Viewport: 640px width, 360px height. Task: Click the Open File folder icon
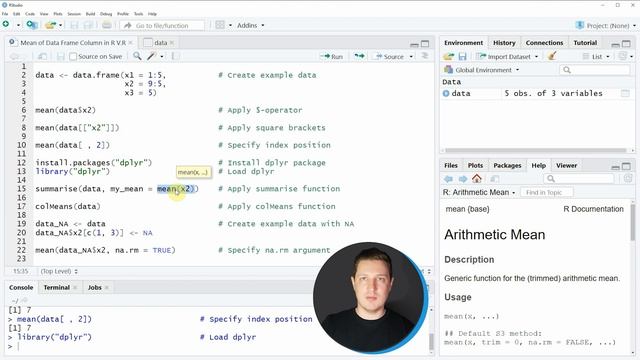[x=50, y=25]
